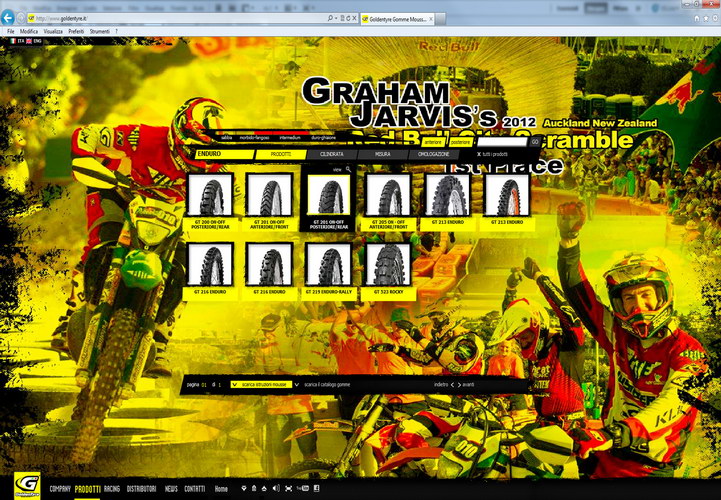This screenshot has height=500, width=721.
Task: Open the Modifica menu
Action: (29, 31)
